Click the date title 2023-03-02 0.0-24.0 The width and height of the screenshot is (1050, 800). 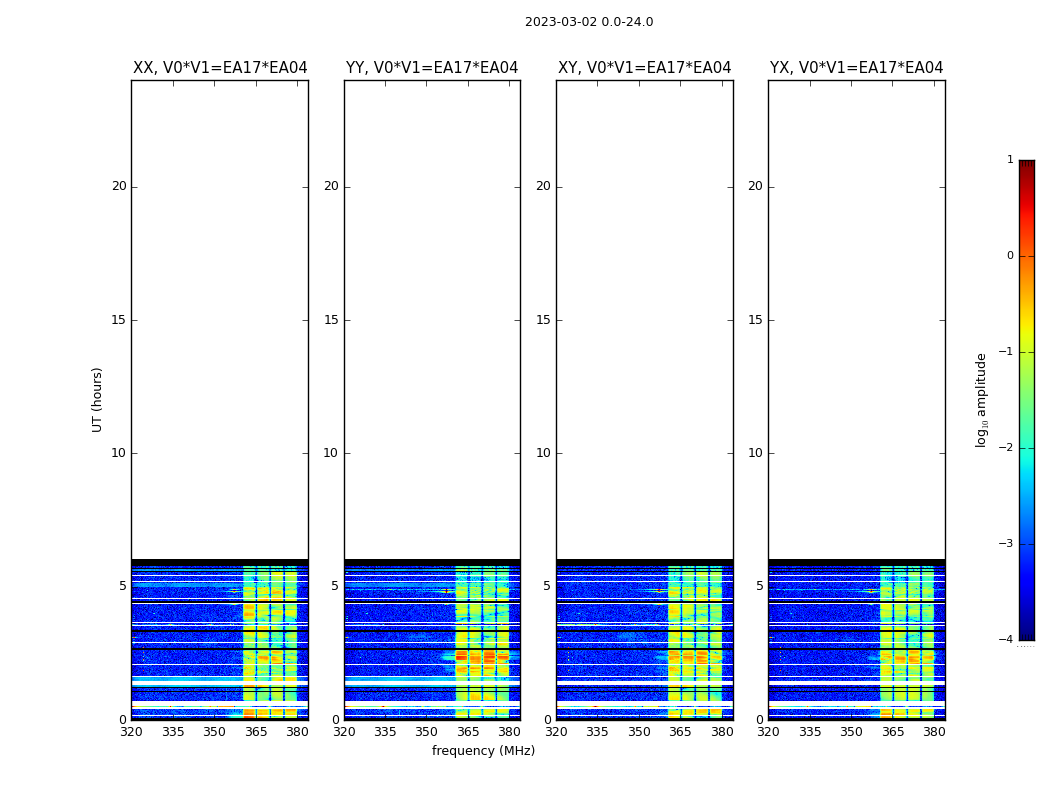click(589, 22)
